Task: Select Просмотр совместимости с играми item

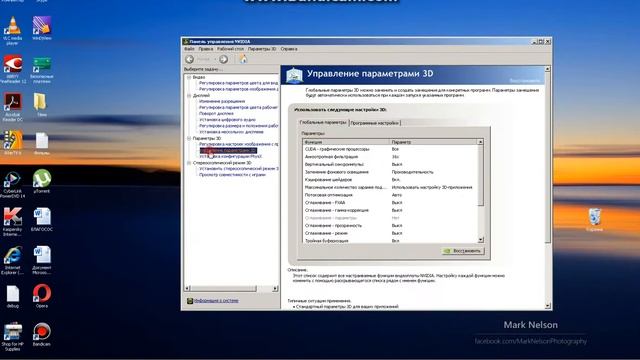Action: click(x=232, y=175)
